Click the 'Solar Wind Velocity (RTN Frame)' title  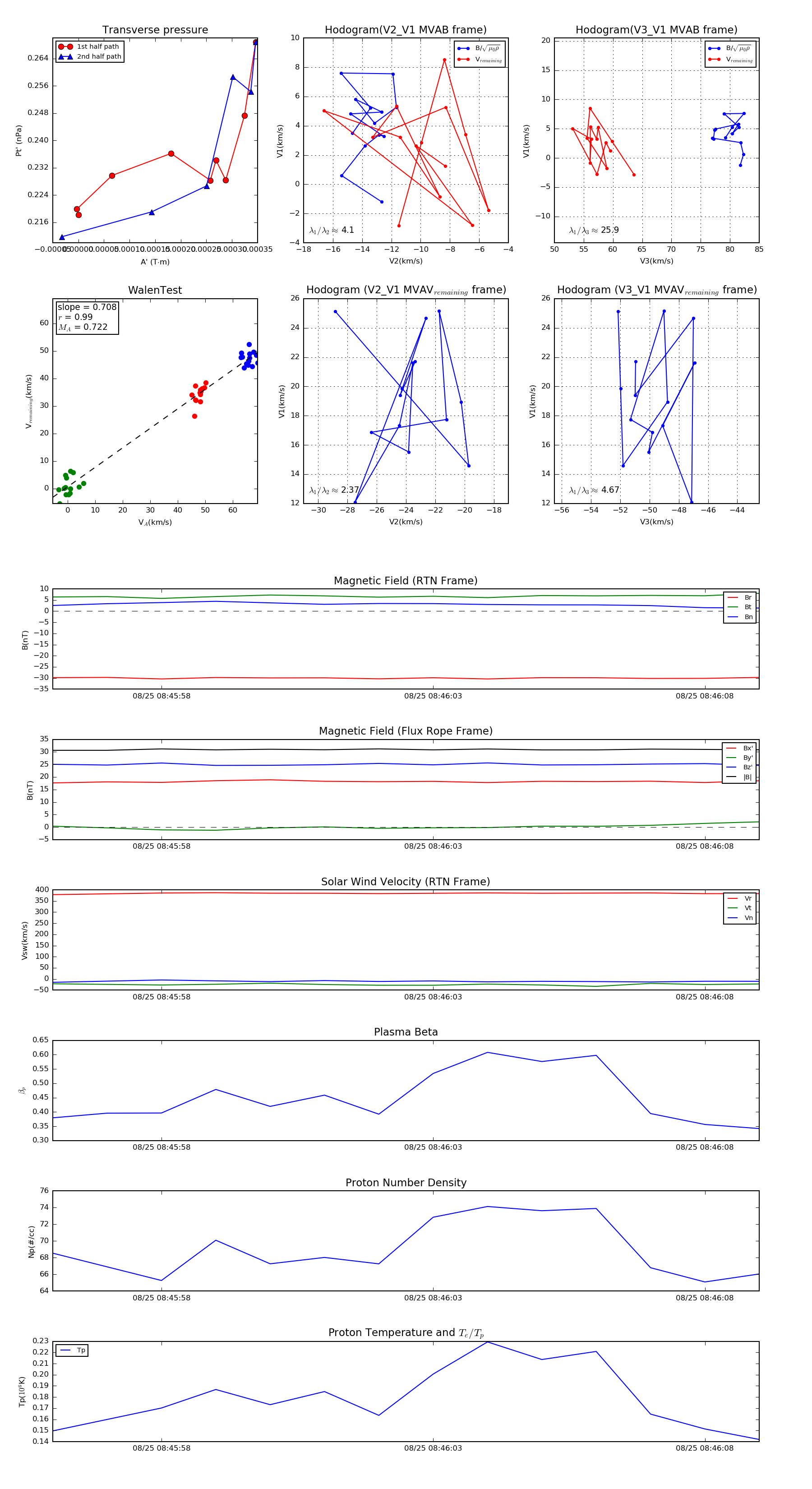[x=406, y=882]
